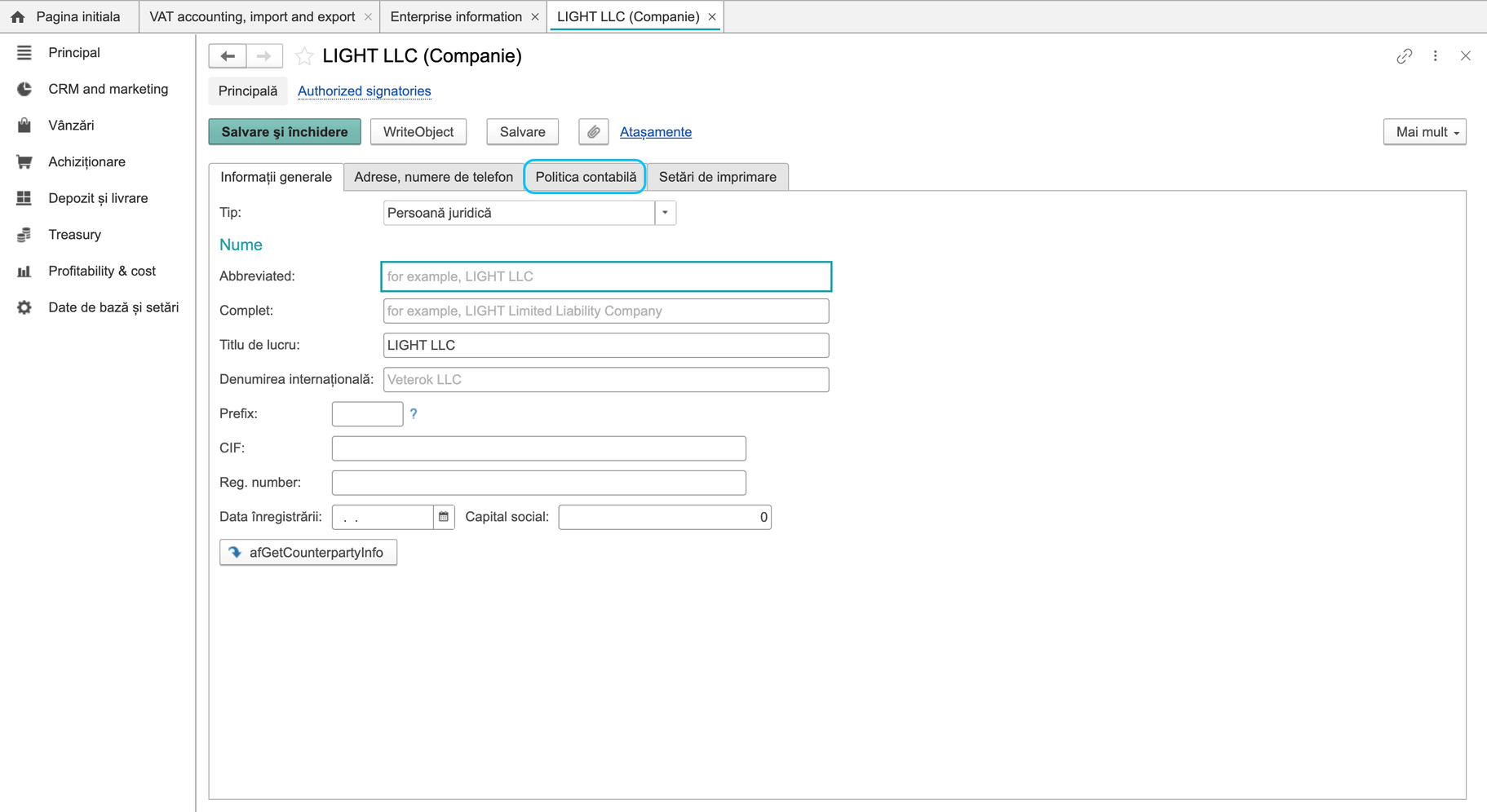
Task: Click the Capital social field
Action: [665, 517]
